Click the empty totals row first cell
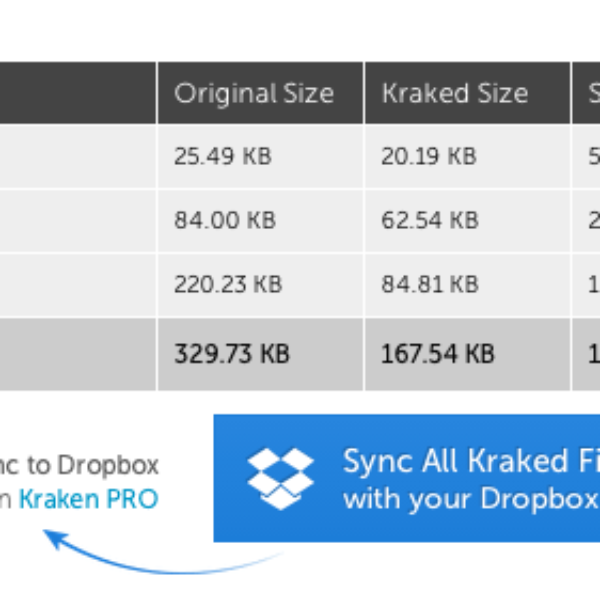Image resolution: width=600 pixels, height=600 pixels. pyautogui.click(x=78, y=354)
